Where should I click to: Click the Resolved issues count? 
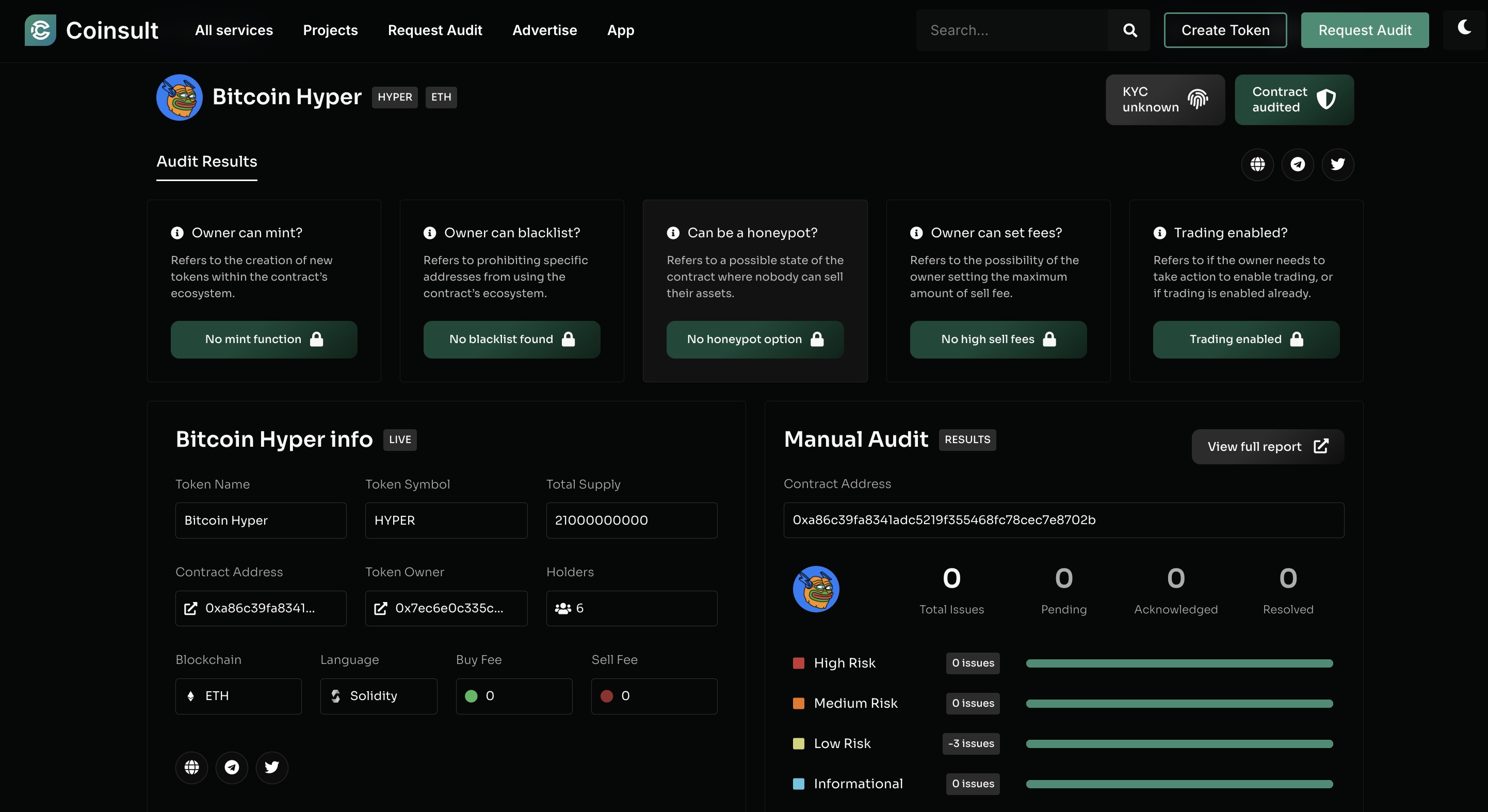(1288, 578)
